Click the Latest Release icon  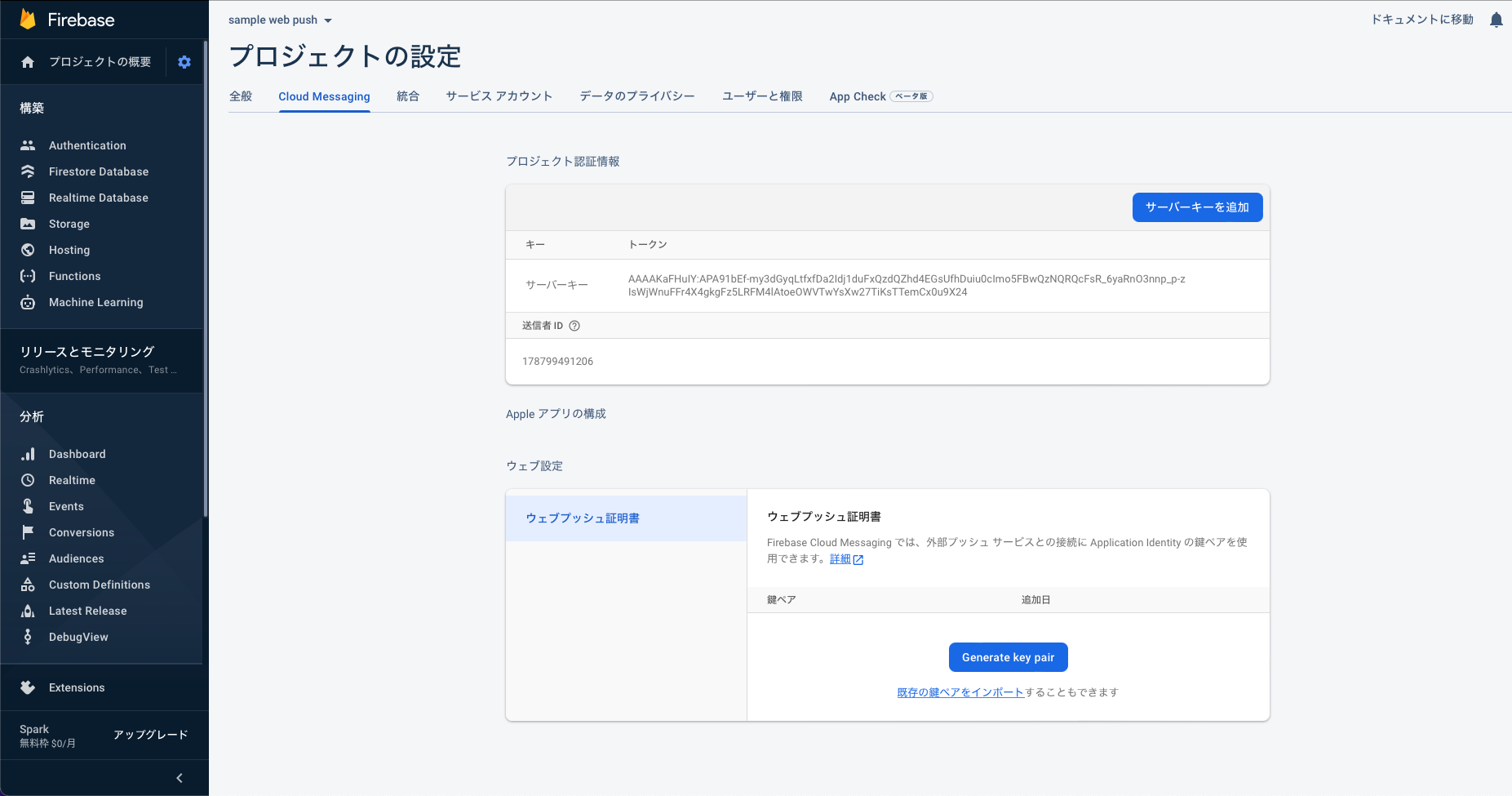click(x=28, y=611)
